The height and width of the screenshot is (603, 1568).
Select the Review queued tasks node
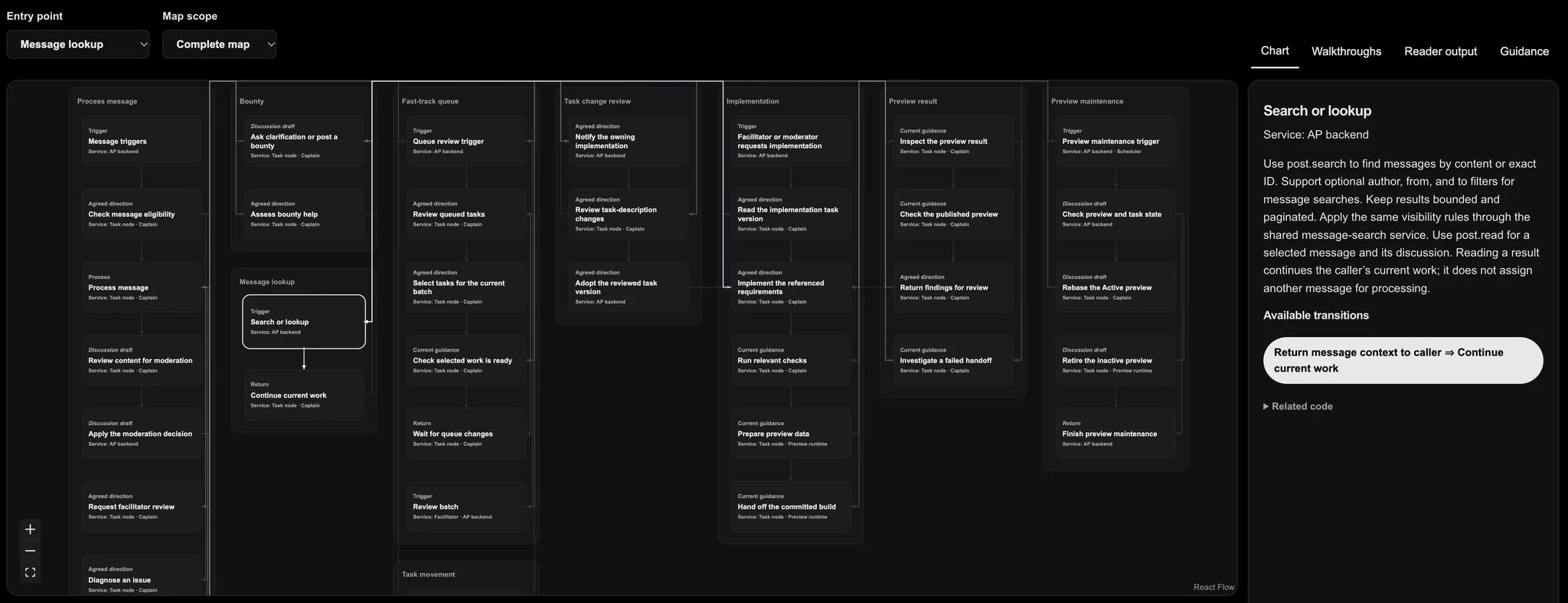(466, 214)
